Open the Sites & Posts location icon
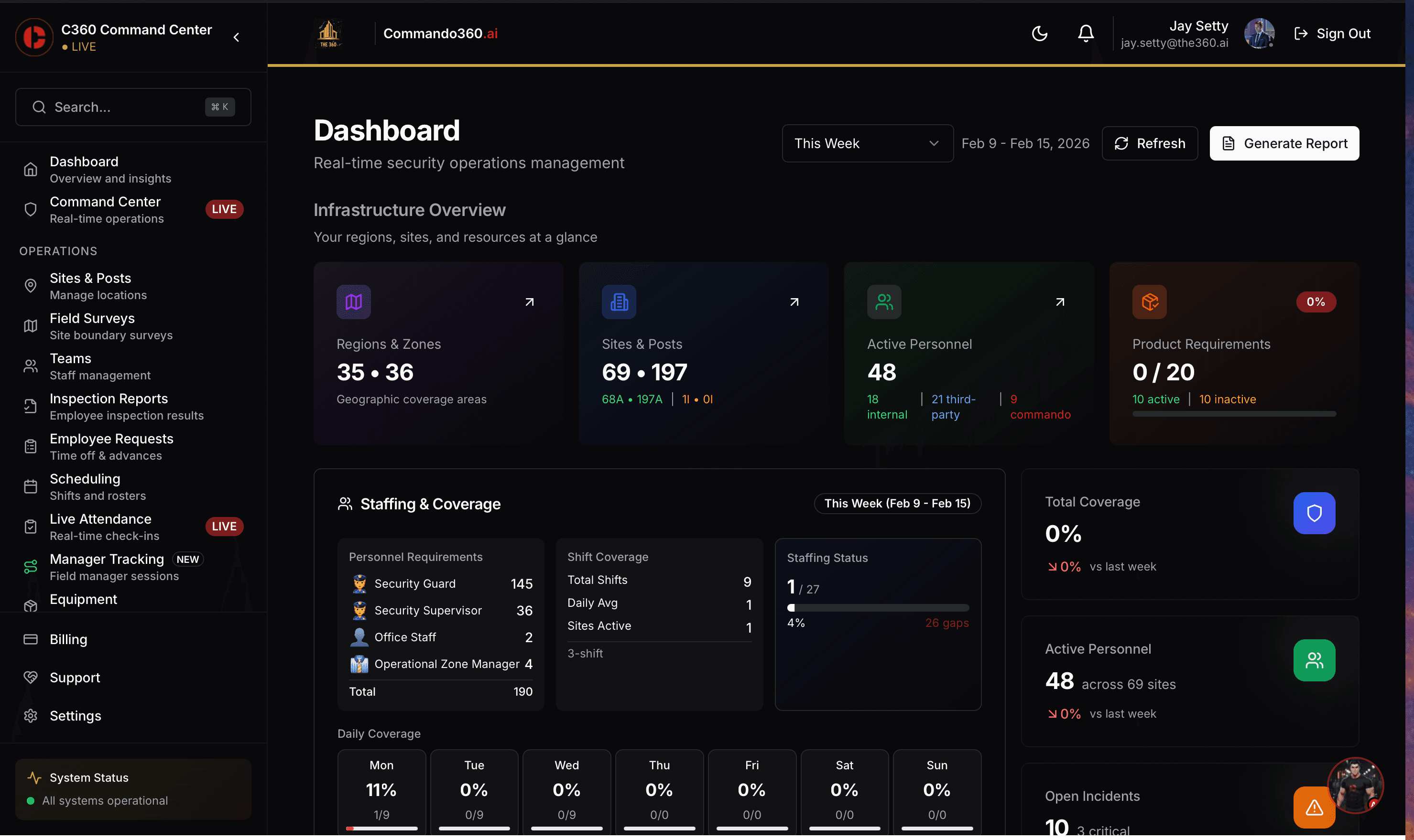Viewport: 1414px width, 840px height. pos(30,286)
